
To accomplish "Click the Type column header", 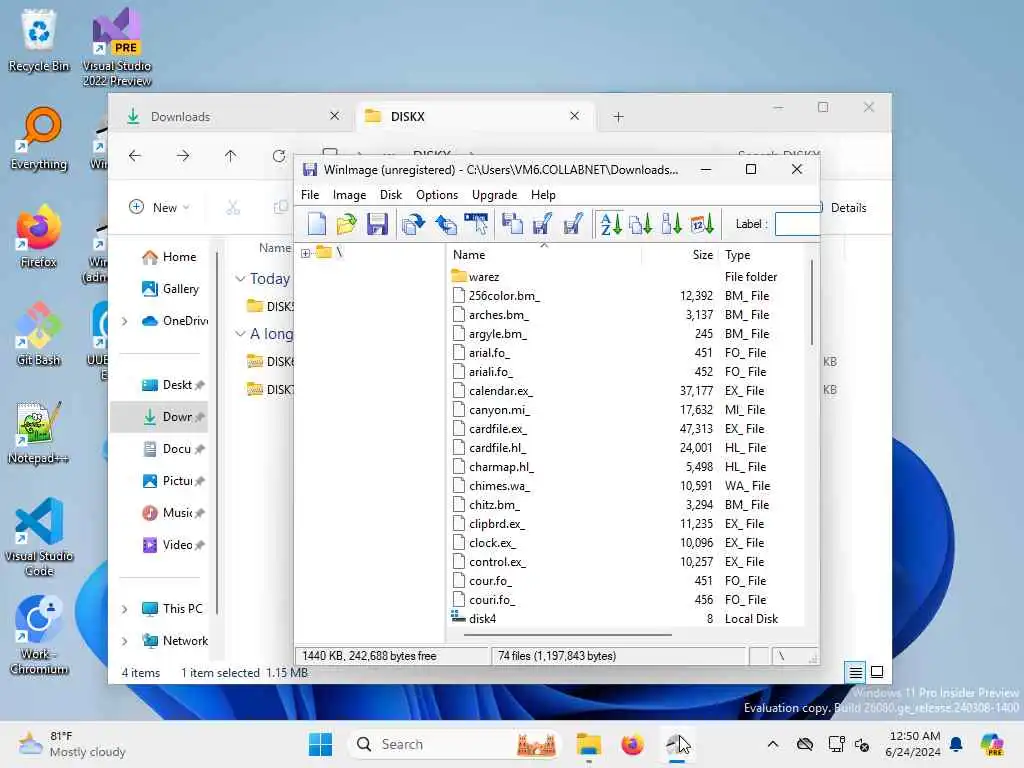I will tap(737, 255).
